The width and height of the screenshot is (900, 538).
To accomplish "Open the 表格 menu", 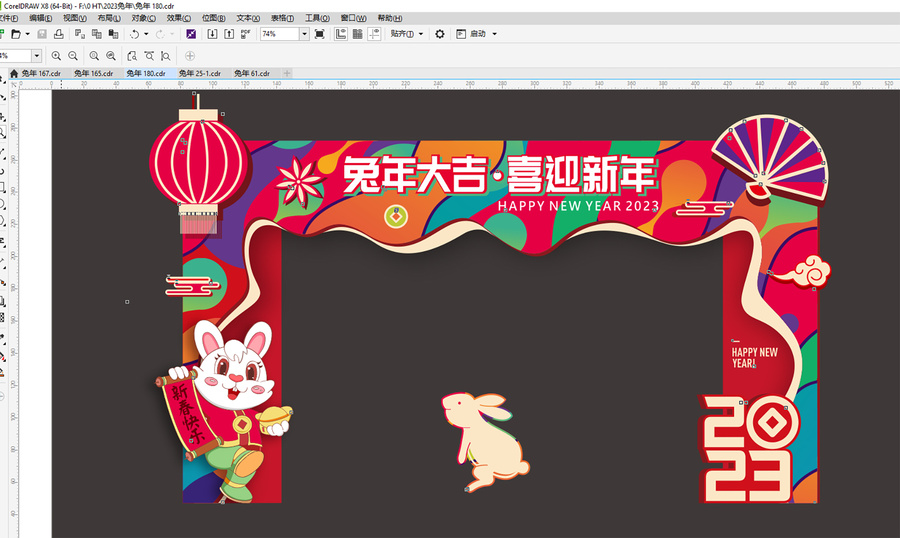I will (282, 18).
